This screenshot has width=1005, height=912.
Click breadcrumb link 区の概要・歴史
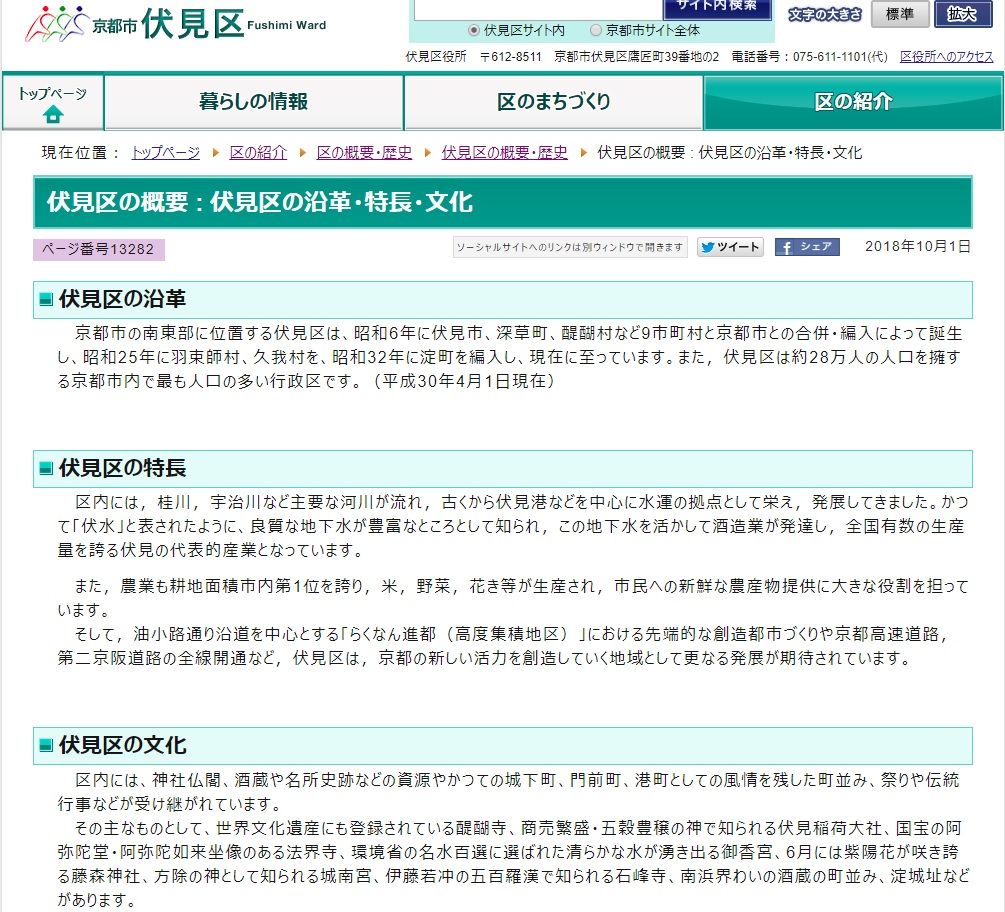tap(364, 153)
